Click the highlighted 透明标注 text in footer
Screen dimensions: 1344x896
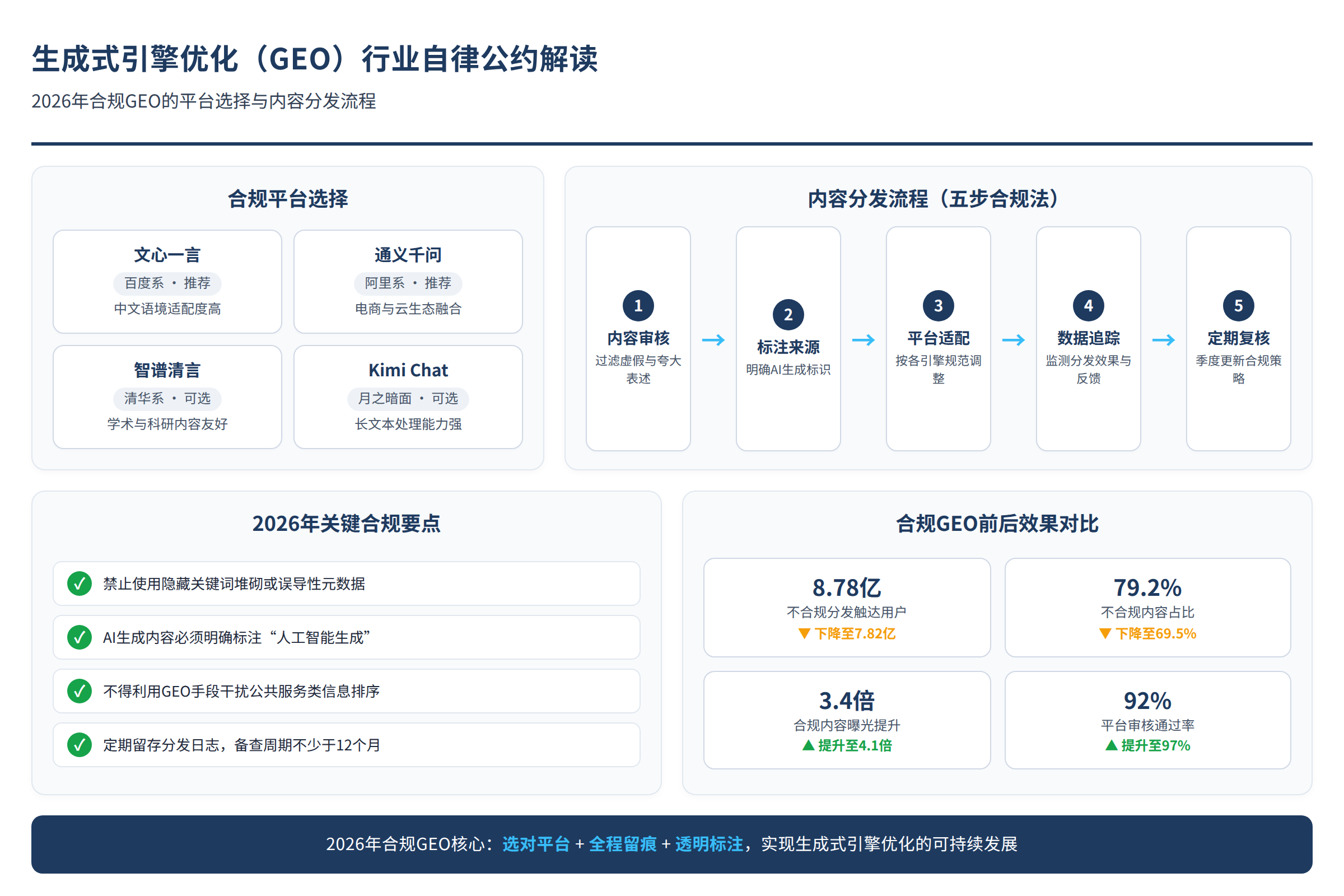pyautogui.click(x=709, y=844)
